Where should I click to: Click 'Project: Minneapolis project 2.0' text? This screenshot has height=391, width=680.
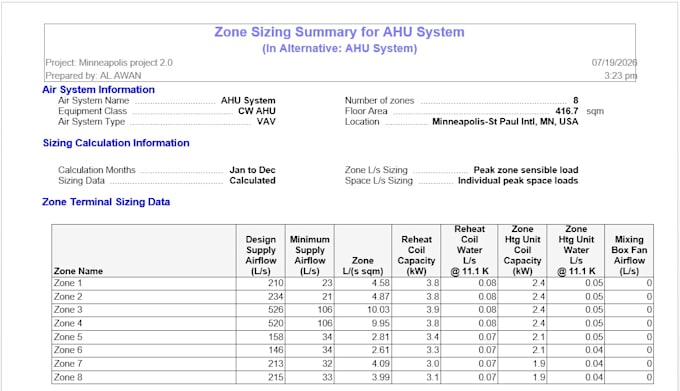click(109, 62)
